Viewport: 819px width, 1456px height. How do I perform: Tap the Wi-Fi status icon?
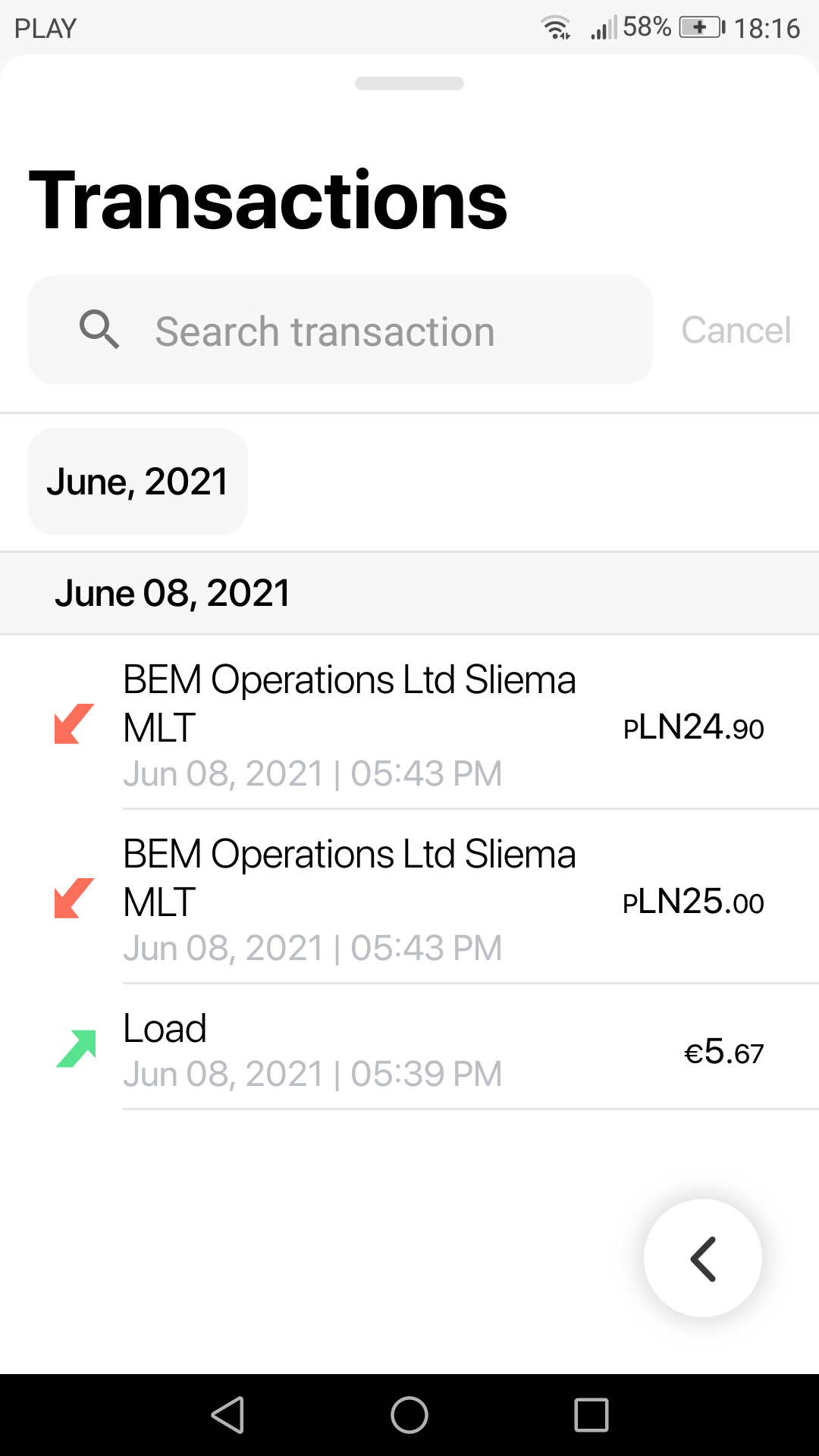pyautogui.click(x=556, y=28)
